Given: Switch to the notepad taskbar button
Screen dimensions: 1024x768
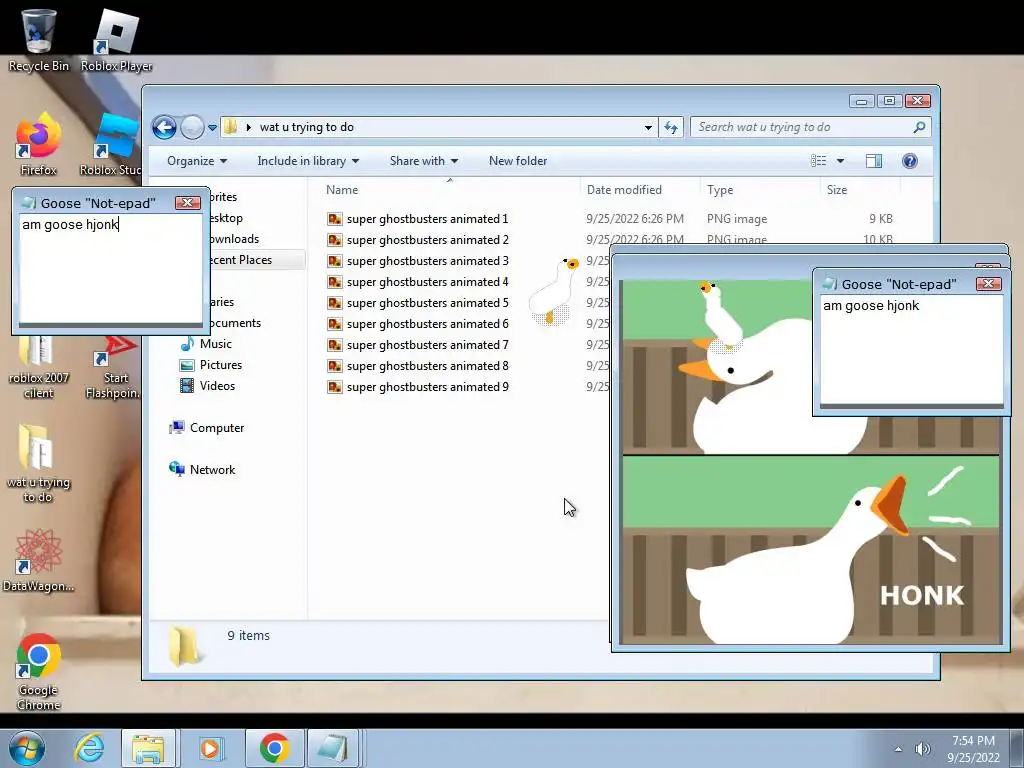Looking at the screenshot, I should point(332,748).
